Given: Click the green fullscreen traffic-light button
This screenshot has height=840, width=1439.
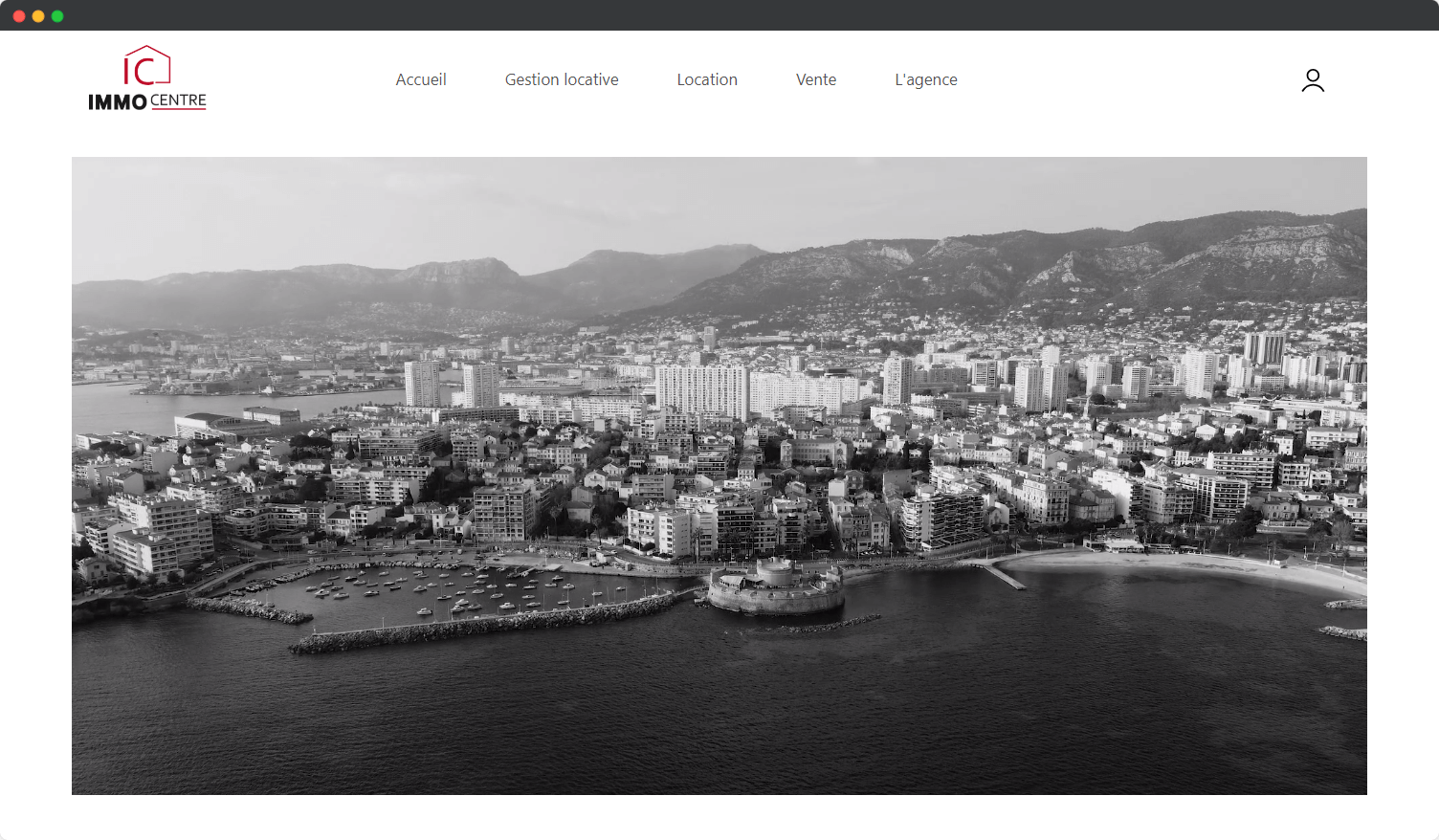Looking at the screenshot, I should tap(57, 15).
